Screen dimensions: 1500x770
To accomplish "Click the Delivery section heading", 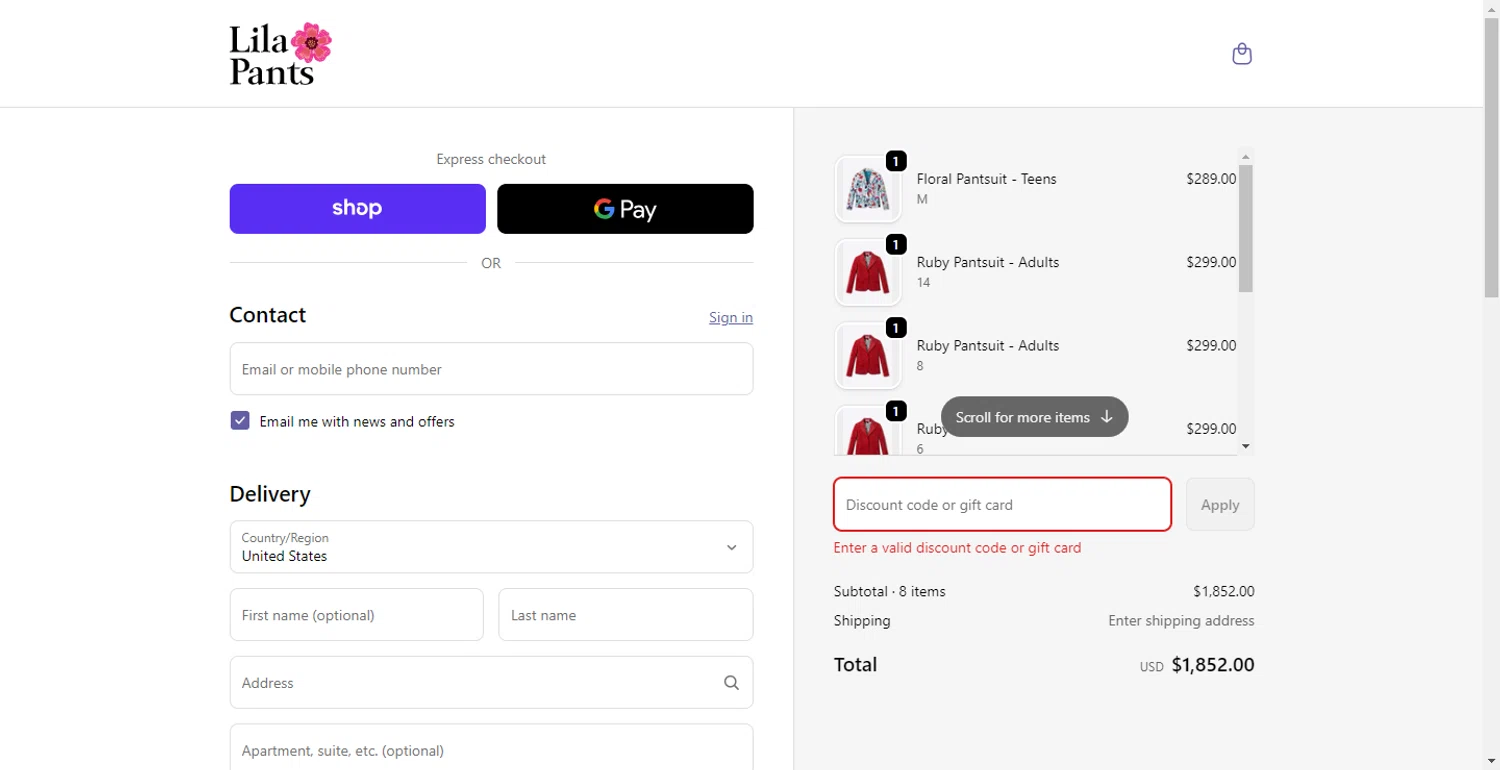I will (270, 494).
